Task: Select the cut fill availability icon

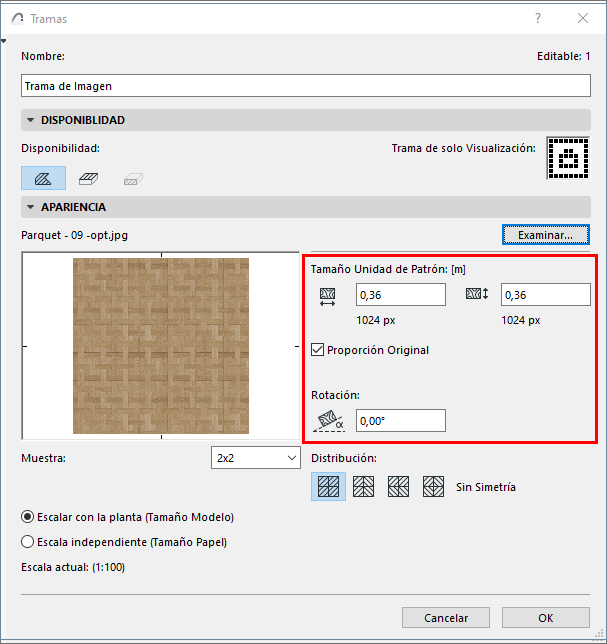Action: point(133,179)
